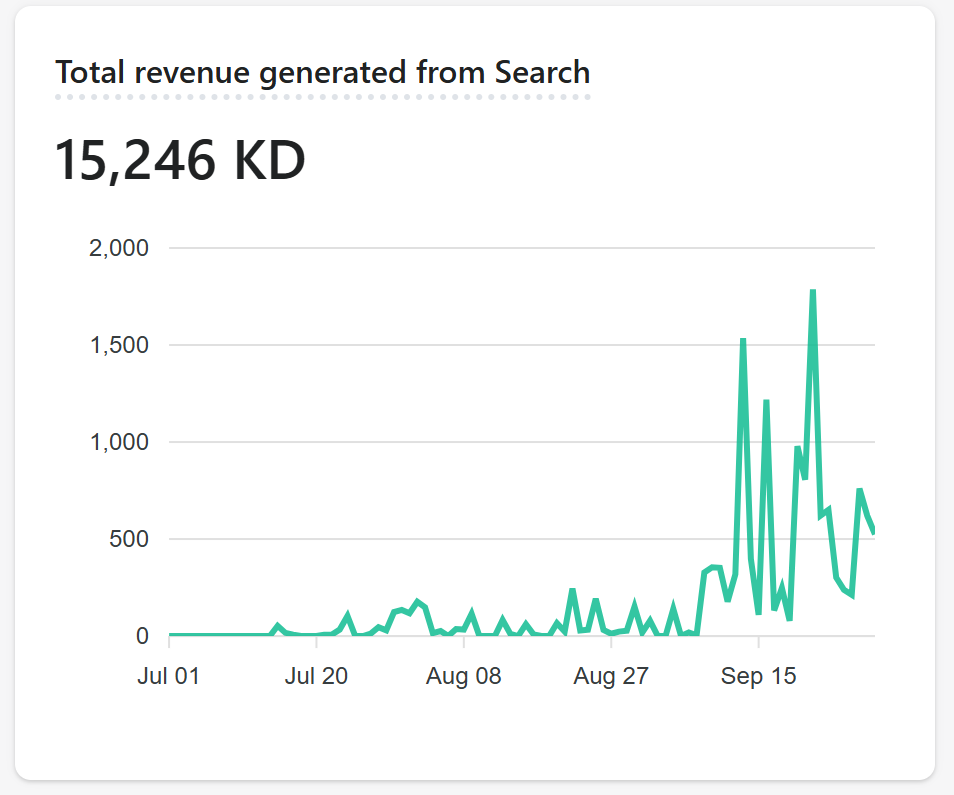Select the 1,000 y-axis label
The height and width of the screenshot is (795, 954).
[118, 442]
